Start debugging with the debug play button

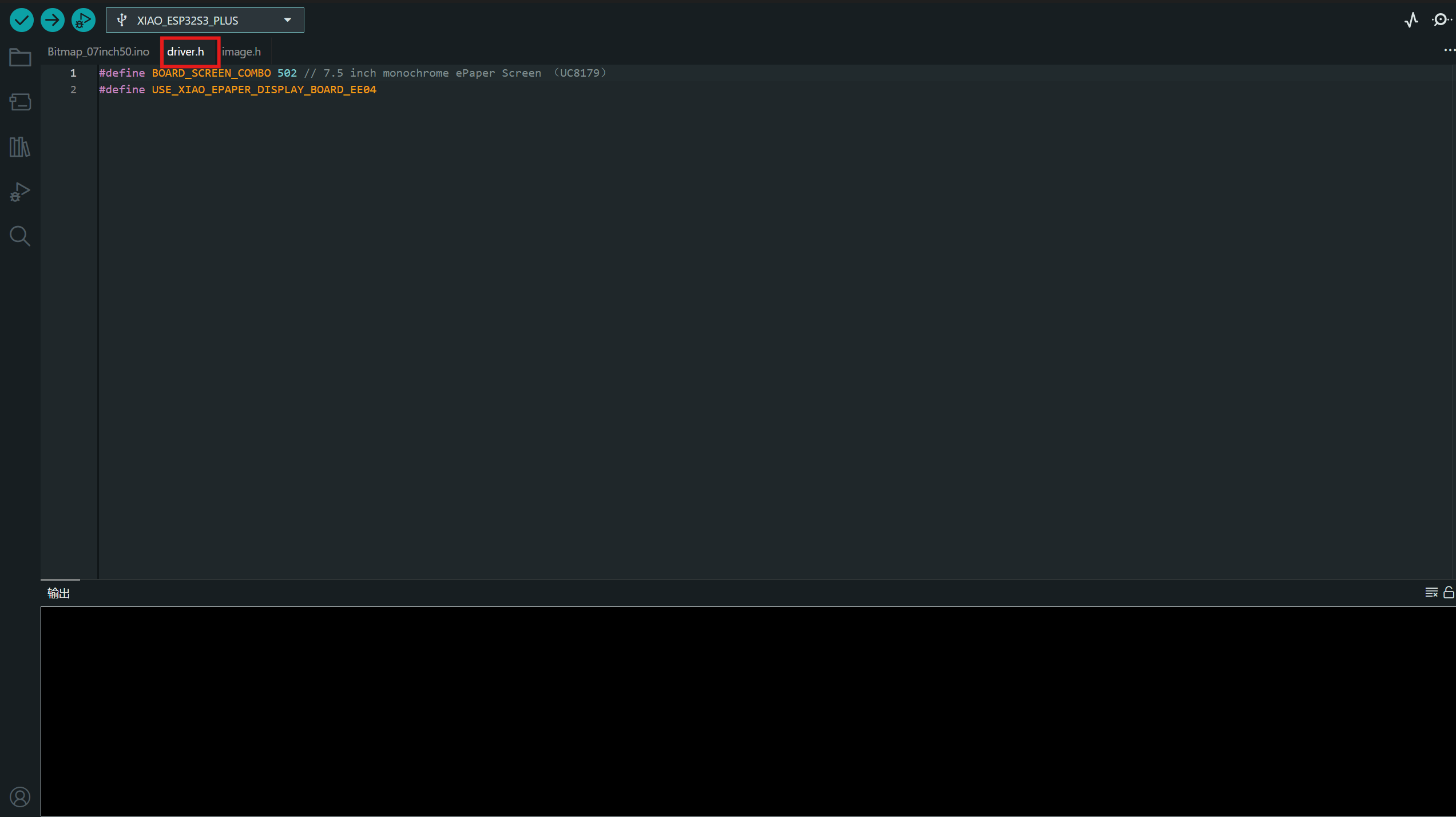pyautogui.click(x=84, y=21)
